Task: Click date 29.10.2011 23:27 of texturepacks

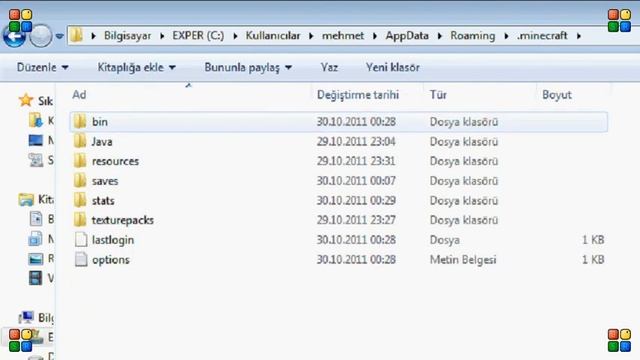Action: [356, 220]
